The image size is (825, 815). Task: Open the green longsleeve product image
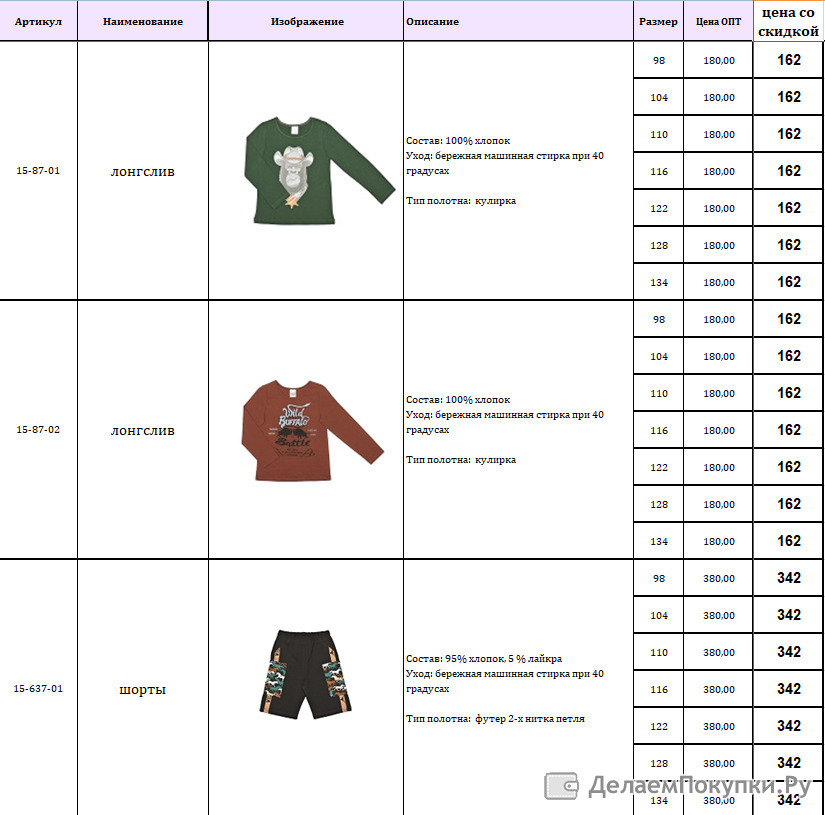[x=319, y=170]
